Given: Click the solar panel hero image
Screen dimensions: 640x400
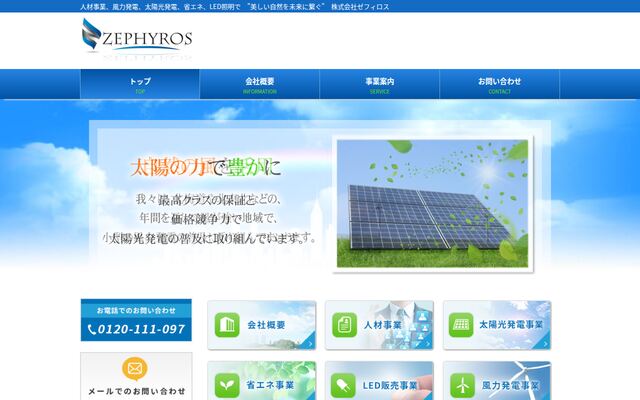Looking at the screenshot, I should (x=432, y=204).
